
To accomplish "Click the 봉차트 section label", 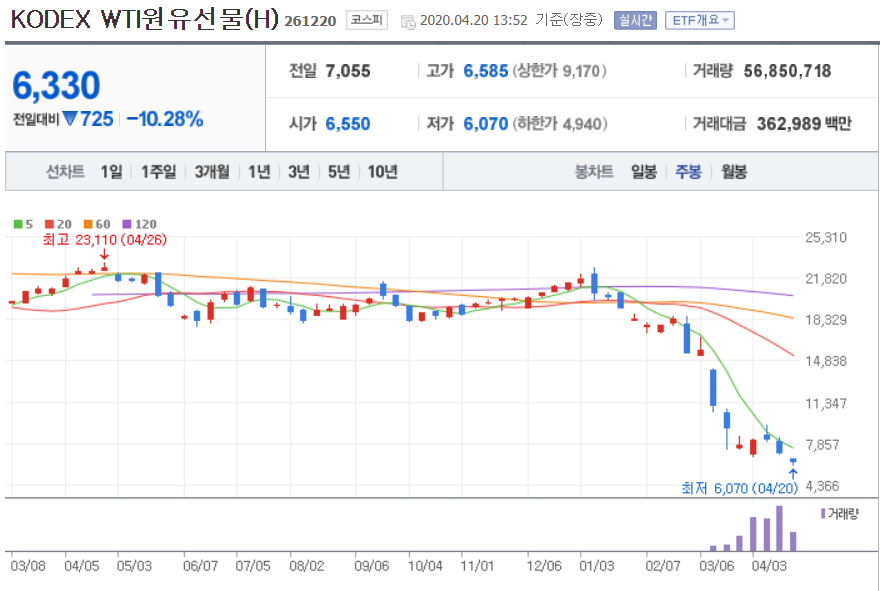I will (x=594, y=171).
